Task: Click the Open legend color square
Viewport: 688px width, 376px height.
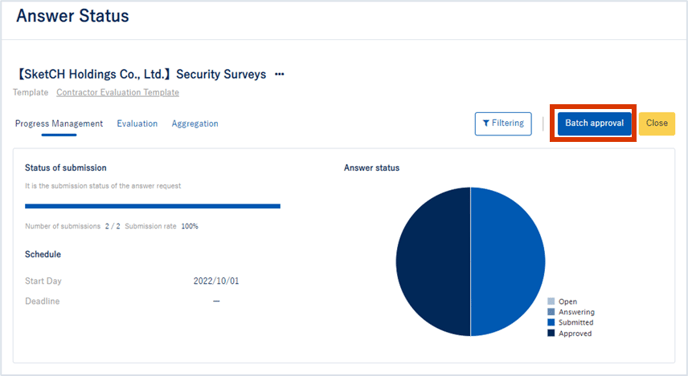Action: point(551,301)
